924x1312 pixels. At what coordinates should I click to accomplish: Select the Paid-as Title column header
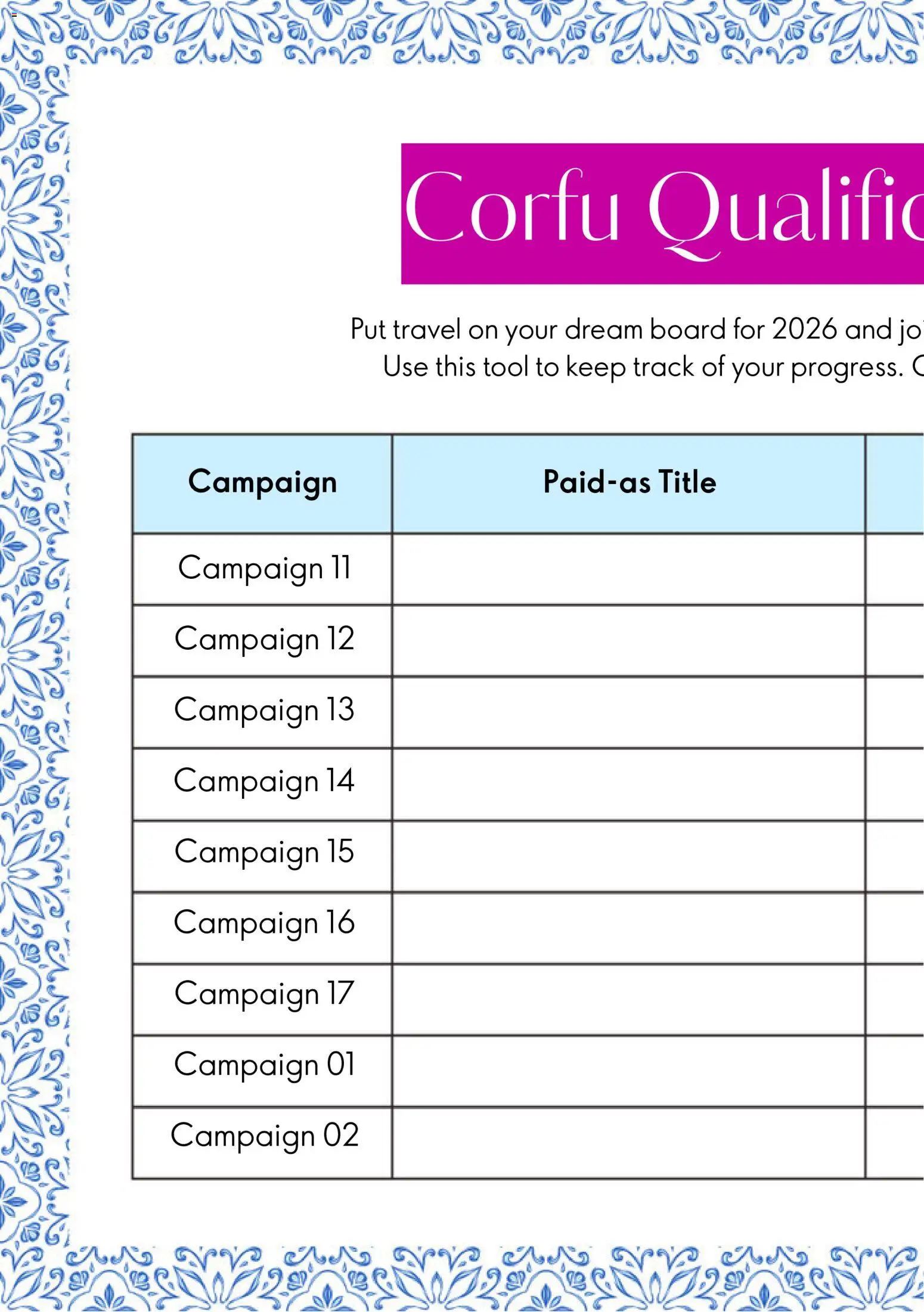[x=629, y=483]
